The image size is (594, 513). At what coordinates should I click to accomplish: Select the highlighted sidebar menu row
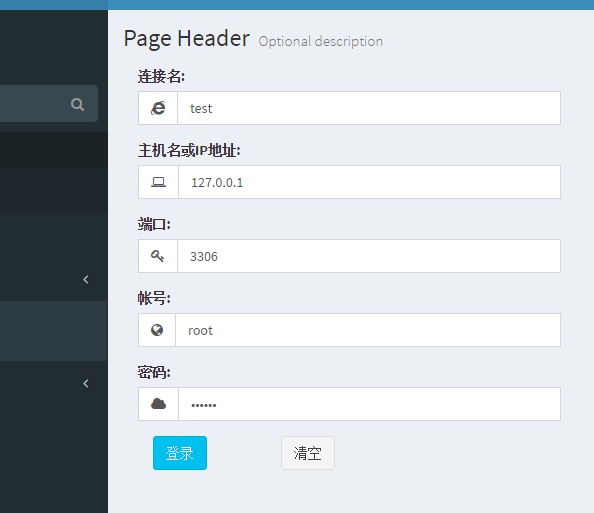point(54,331)
